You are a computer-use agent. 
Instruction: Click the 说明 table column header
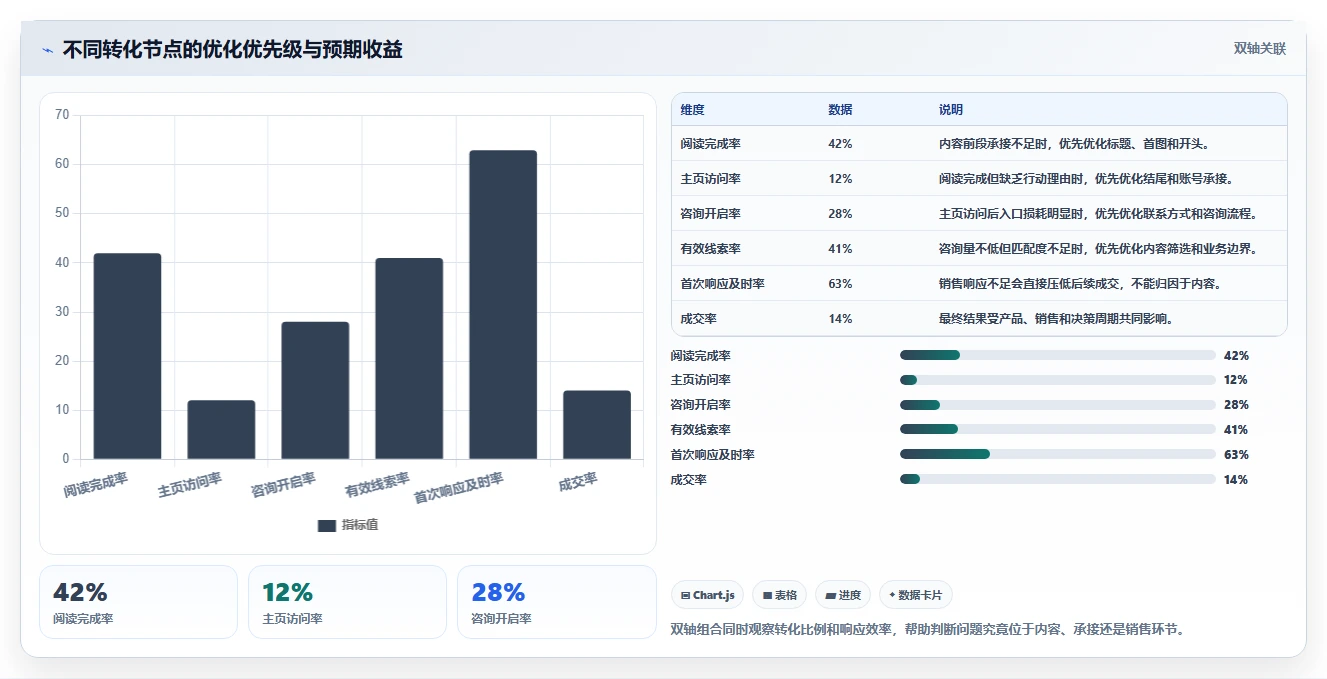coord(950,110)
